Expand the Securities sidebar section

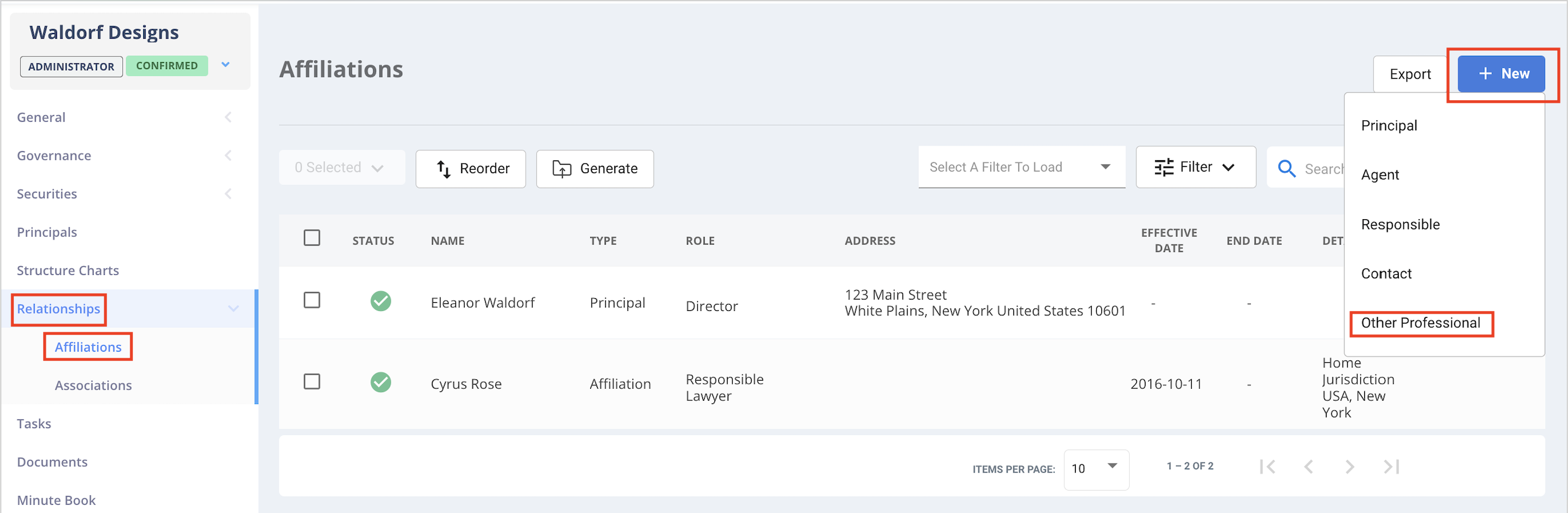(228, 194)
